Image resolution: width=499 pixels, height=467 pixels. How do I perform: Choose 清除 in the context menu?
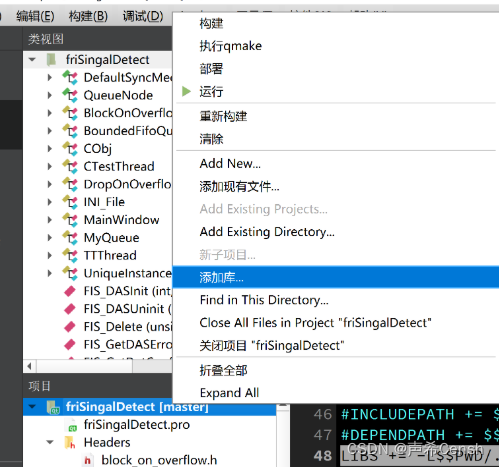[x=336, y=139]
